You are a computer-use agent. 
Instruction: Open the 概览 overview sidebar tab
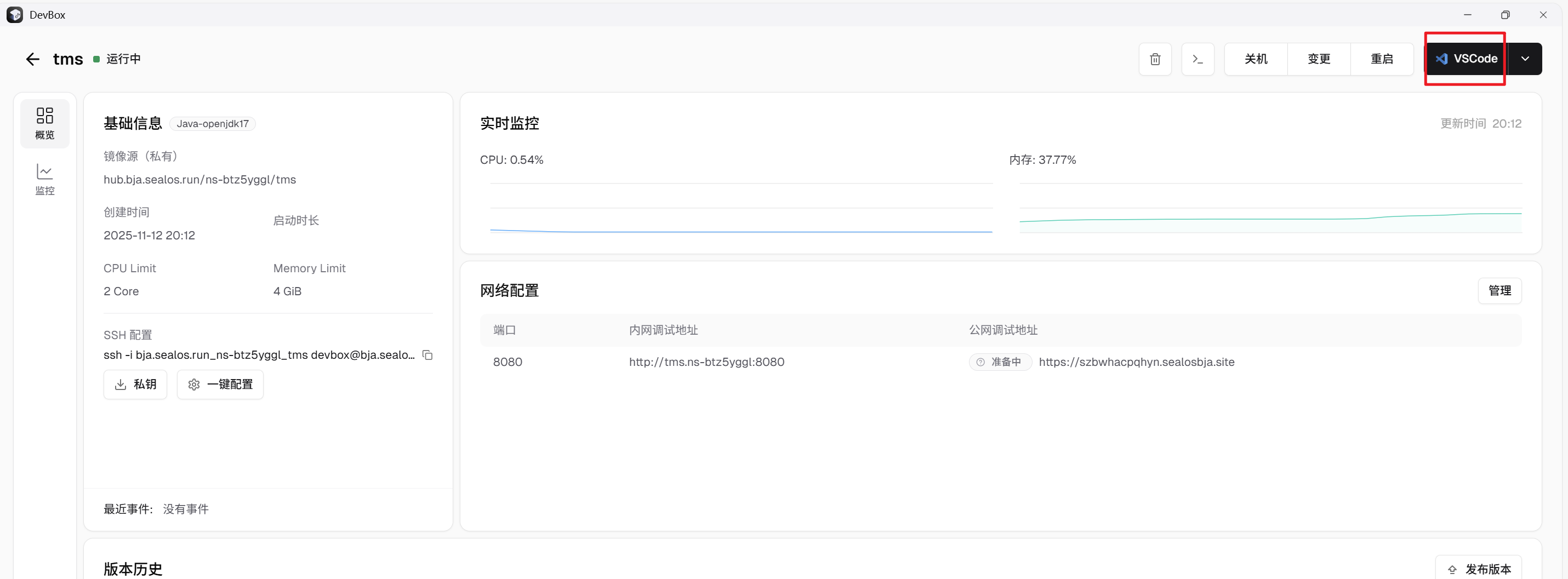click(x=44, y=123)
